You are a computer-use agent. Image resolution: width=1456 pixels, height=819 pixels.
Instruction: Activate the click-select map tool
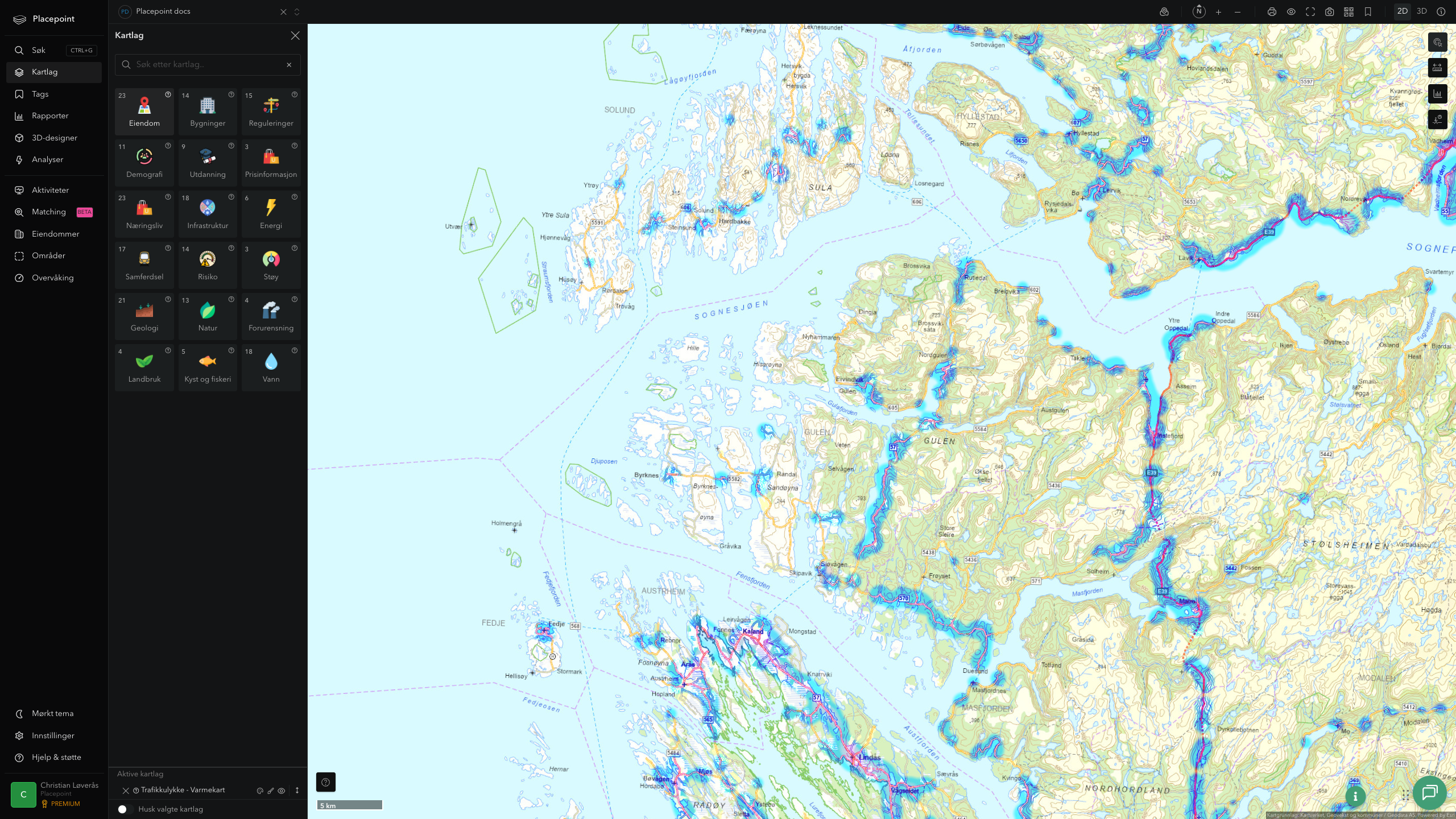pos(1437,42)
